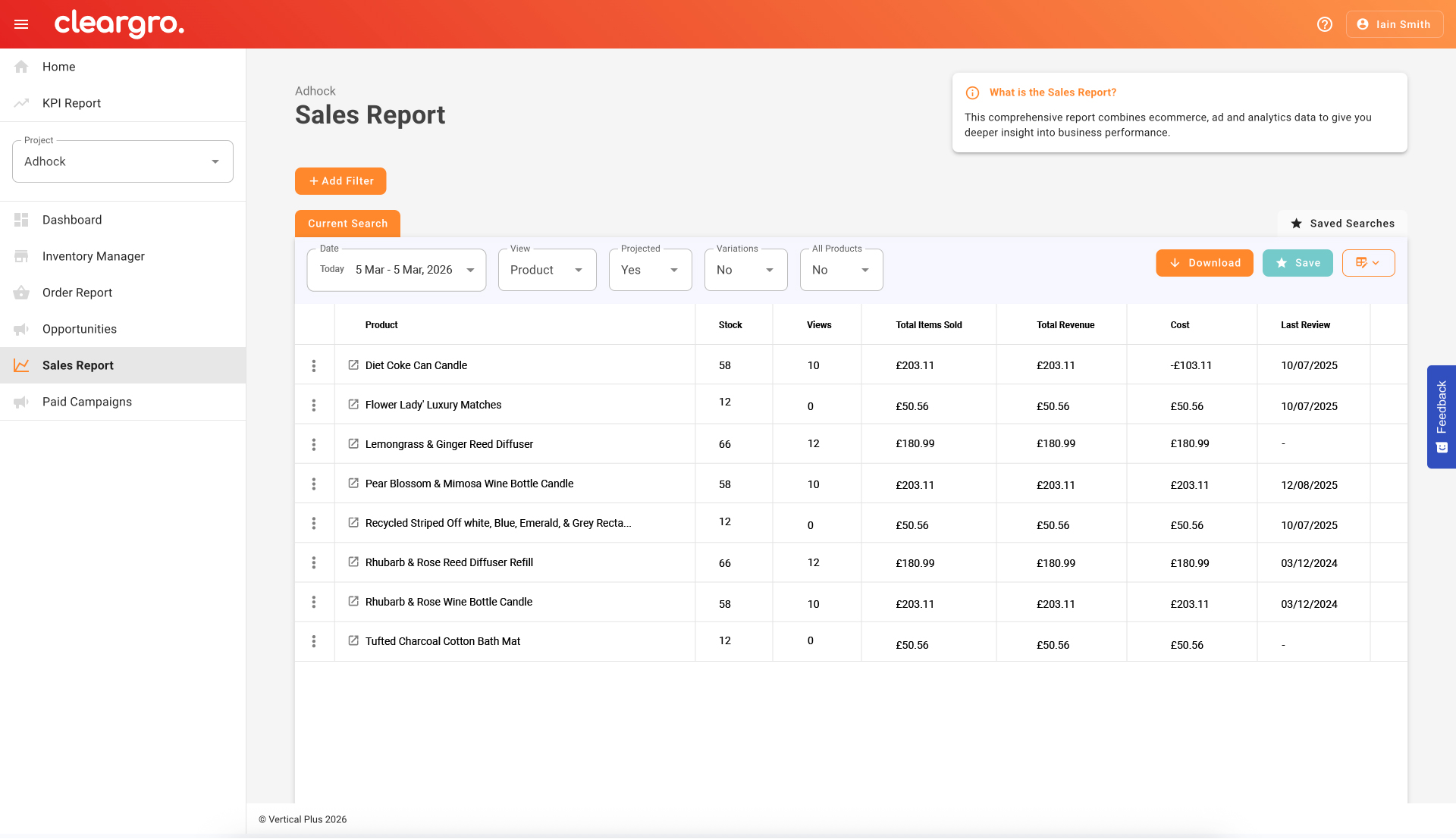The width and height of the screenshot is (1456, 839).
Task: Click the help question mark icon
Action: click(x=1324, y=24)
